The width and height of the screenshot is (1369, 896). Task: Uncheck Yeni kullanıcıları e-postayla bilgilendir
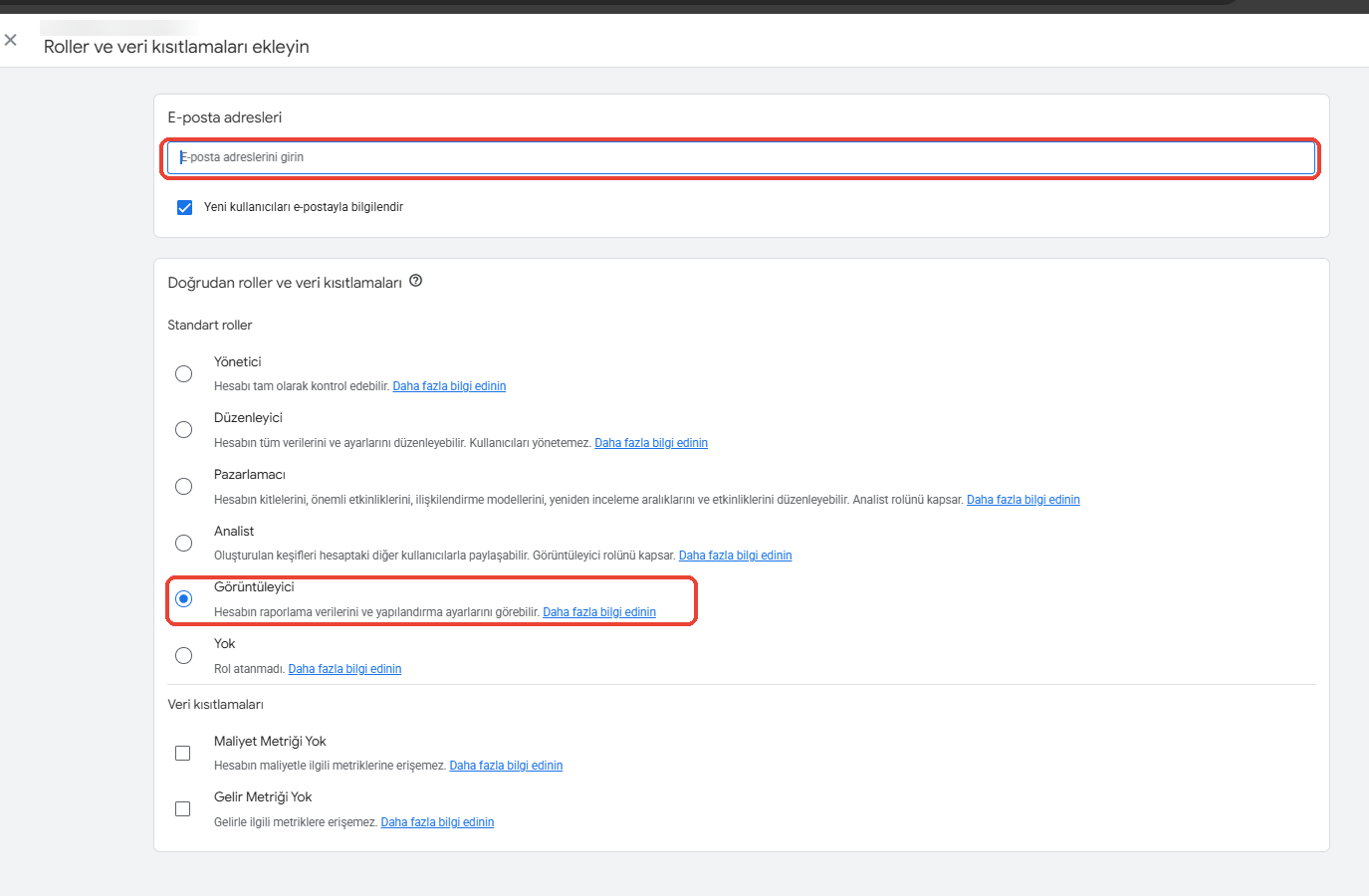[x=184, y=207]
